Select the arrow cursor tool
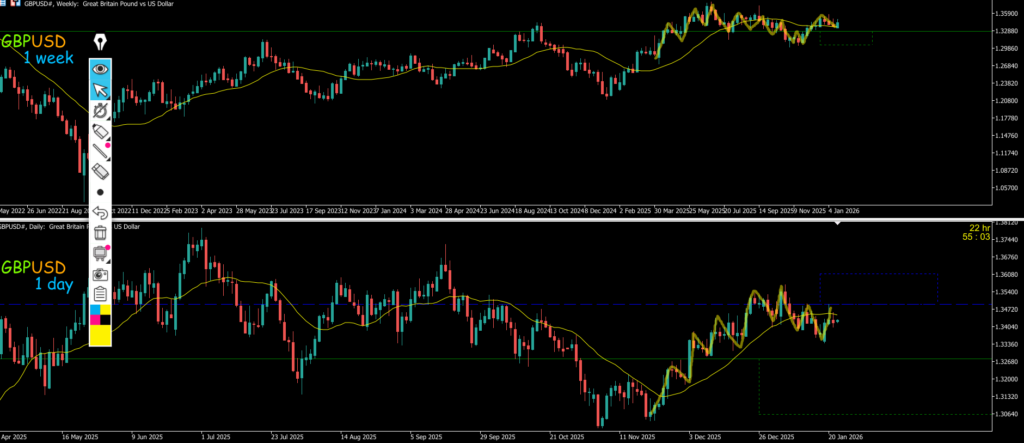Viewport: 1024px width, 443px height. pyautogui.click(x=100, y=90)
